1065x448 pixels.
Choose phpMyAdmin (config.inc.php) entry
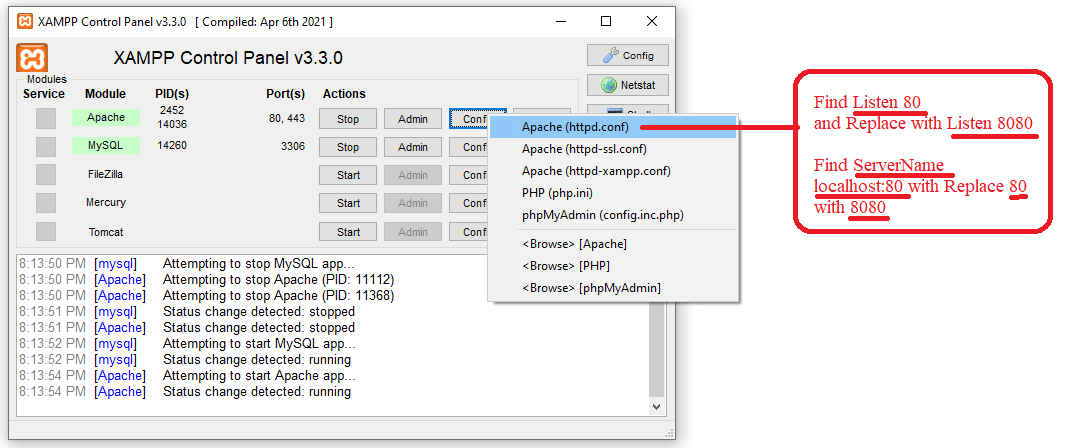click(613, 215)
